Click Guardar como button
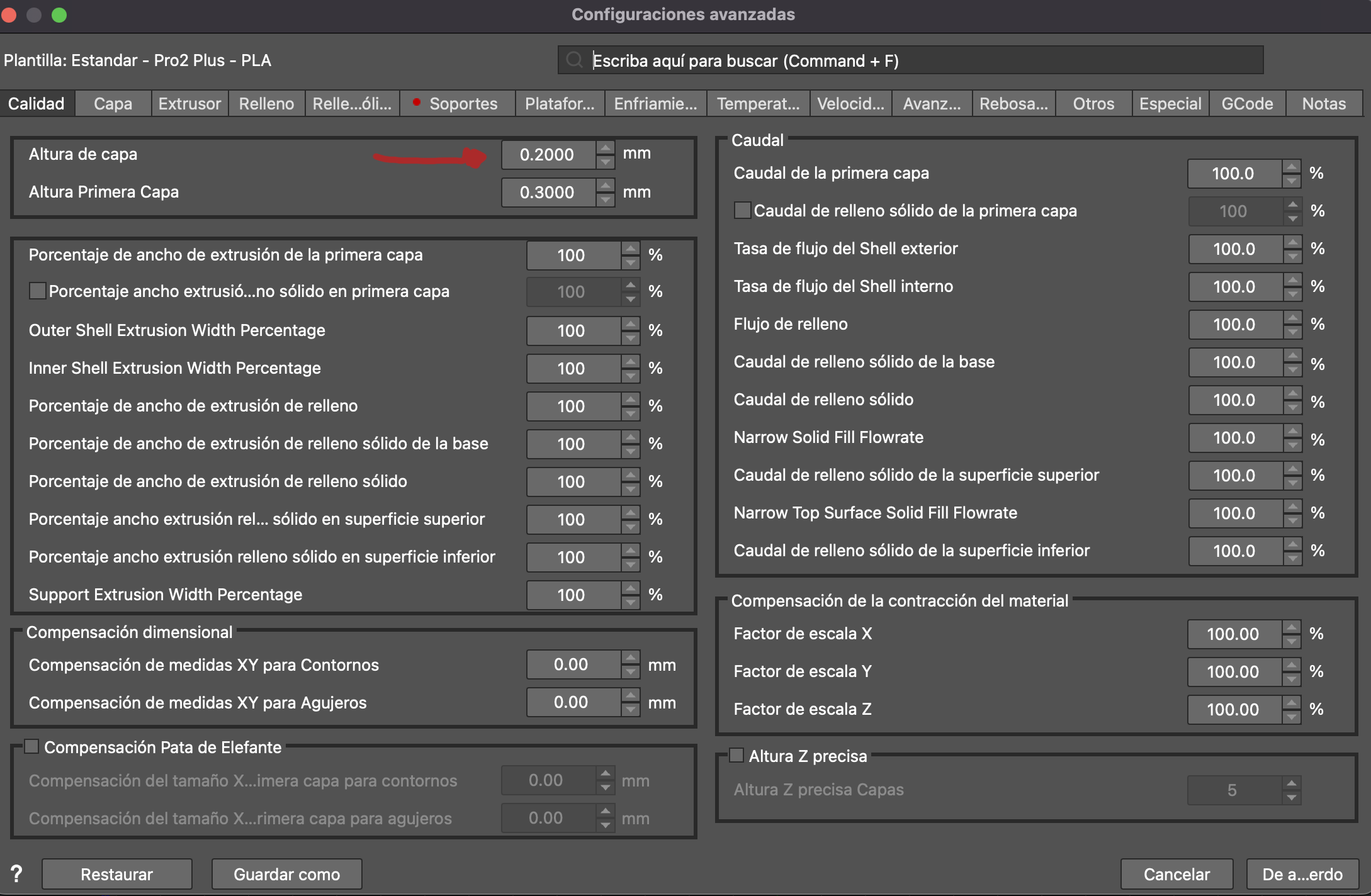 [x=286, y=874]
